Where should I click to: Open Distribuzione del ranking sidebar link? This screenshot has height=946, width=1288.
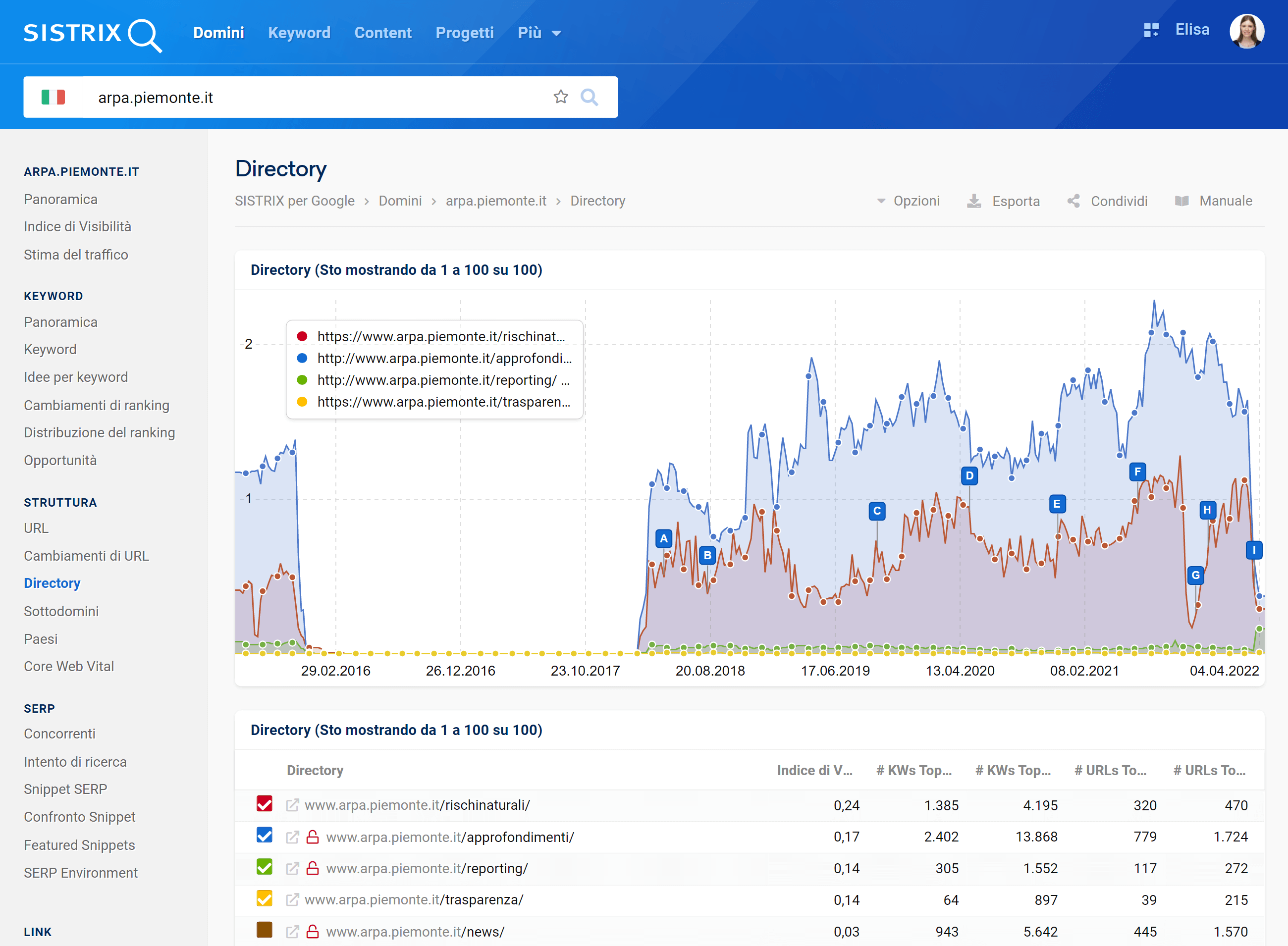(99, 433)
